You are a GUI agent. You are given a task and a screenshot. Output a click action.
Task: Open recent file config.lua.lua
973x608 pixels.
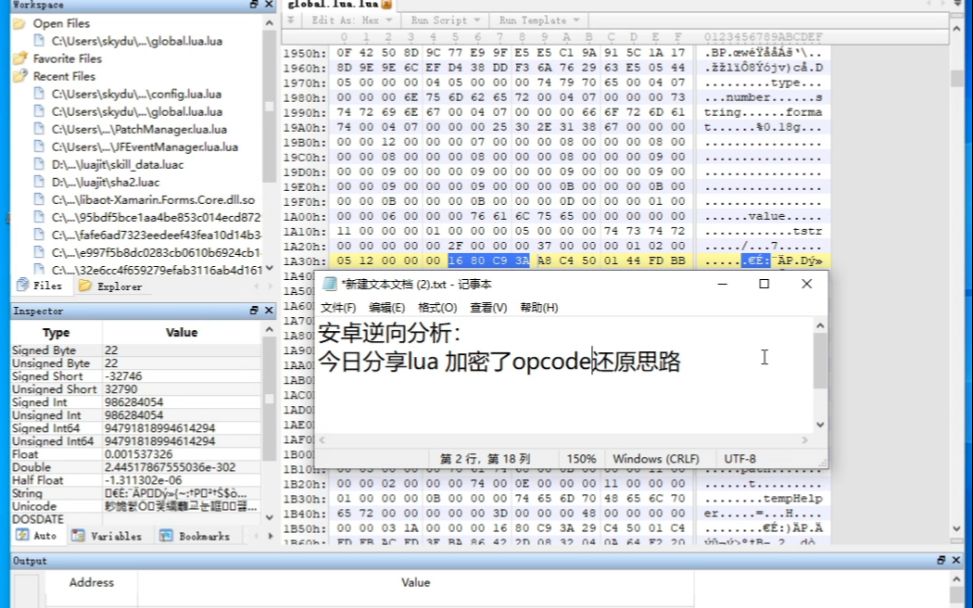pyautogui.click(x=137, y=94)
